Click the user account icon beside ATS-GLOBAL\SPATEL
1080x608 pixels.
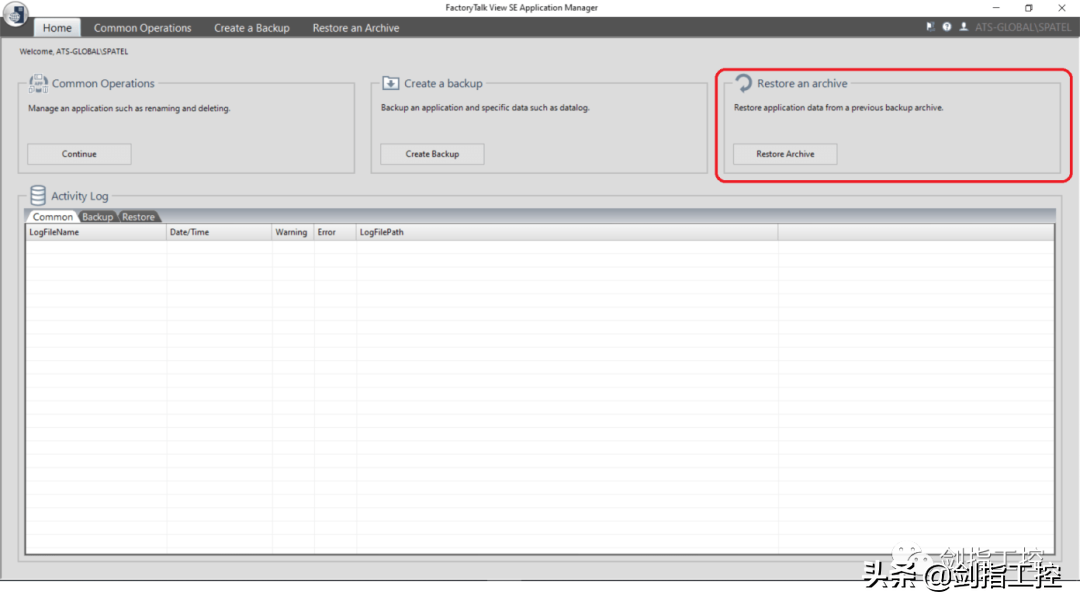963,27
